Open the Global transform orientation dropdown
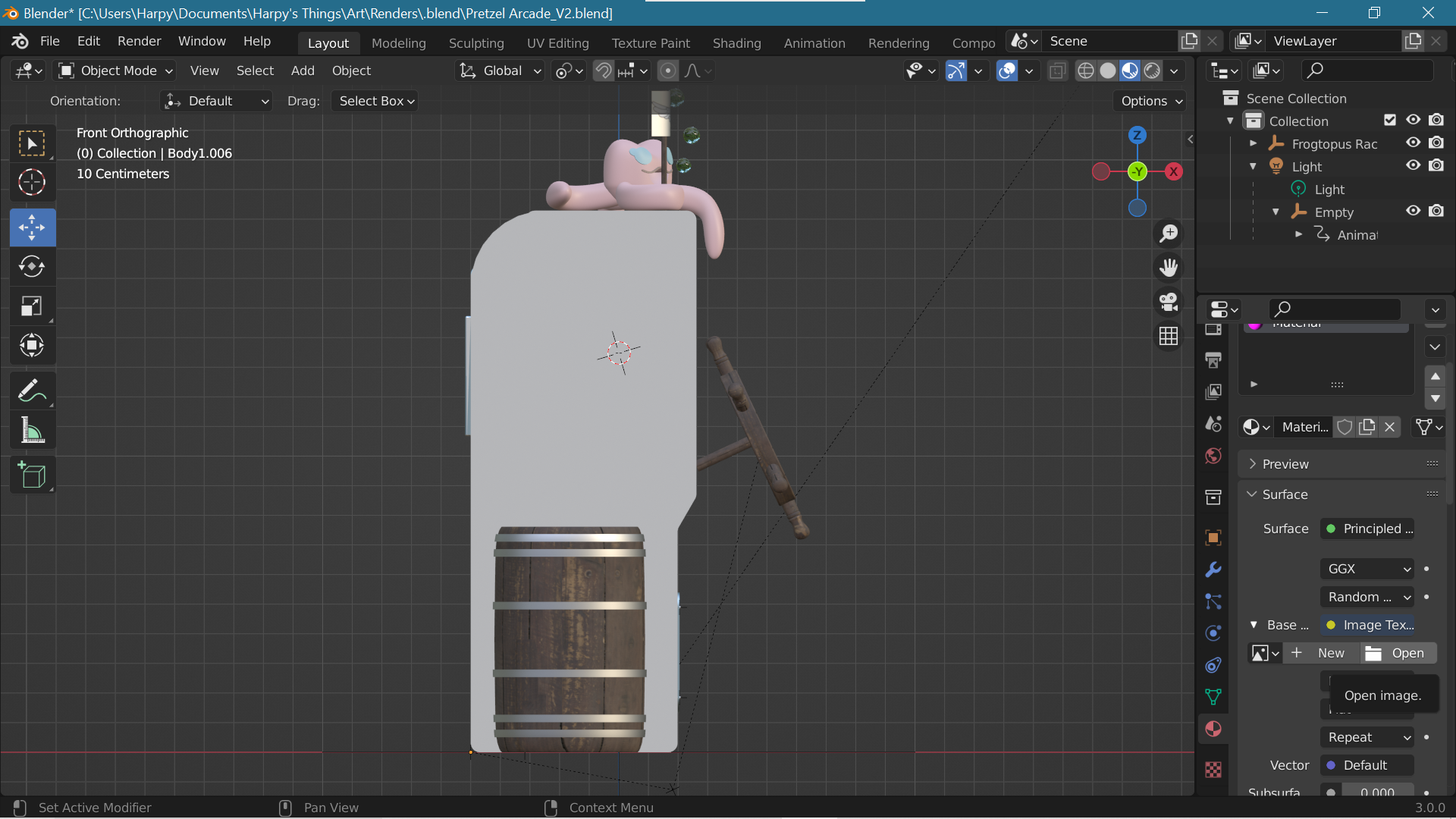 (500, 71)
